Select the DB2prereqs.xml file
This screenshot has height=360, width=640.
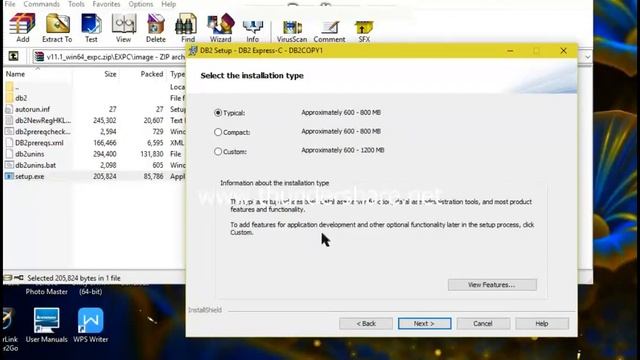point(94,143)
